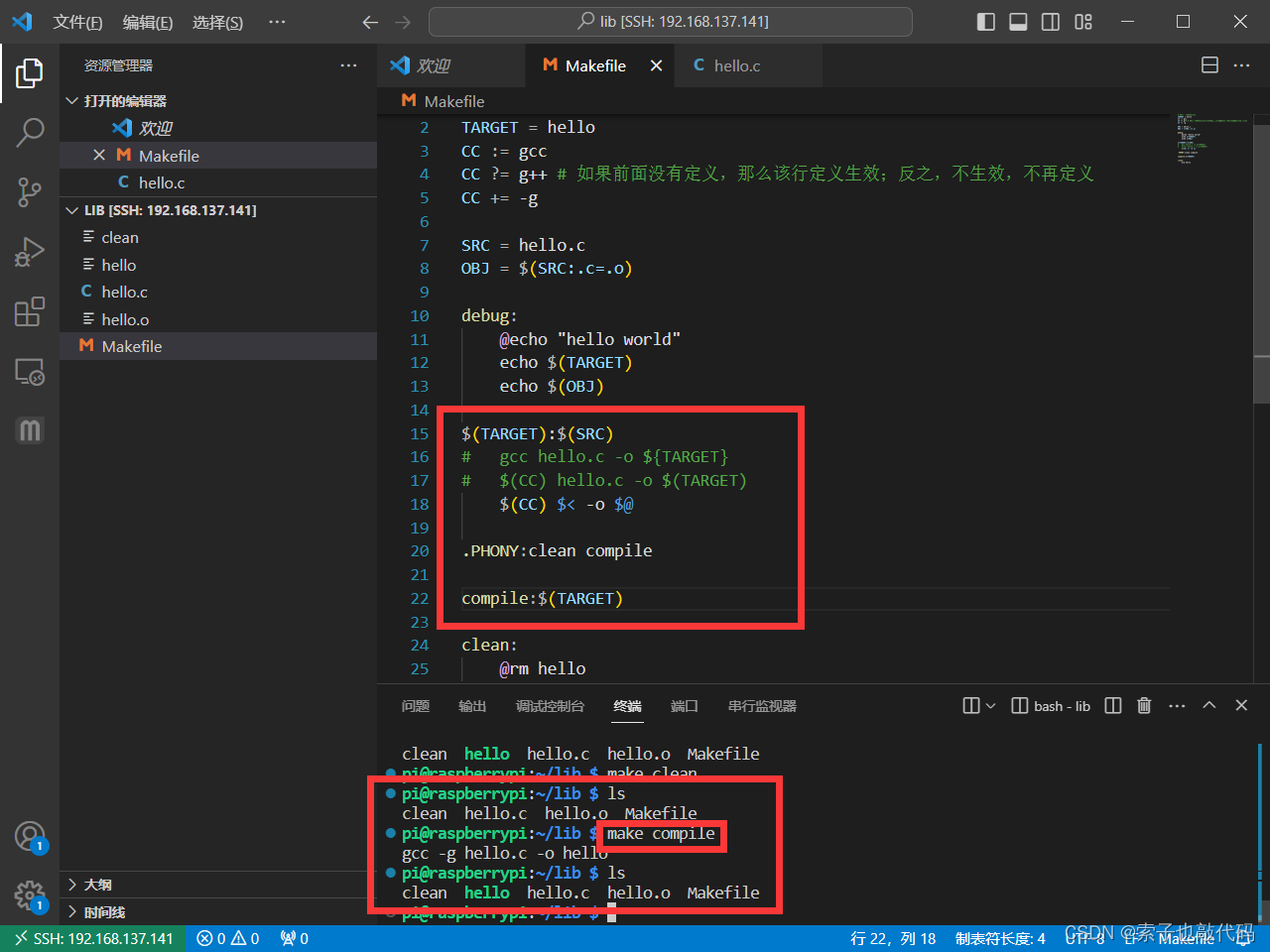Screen dimensions: 1270x952
Task: Switch to the Output panel tab
Action: [x=472, y=706]
